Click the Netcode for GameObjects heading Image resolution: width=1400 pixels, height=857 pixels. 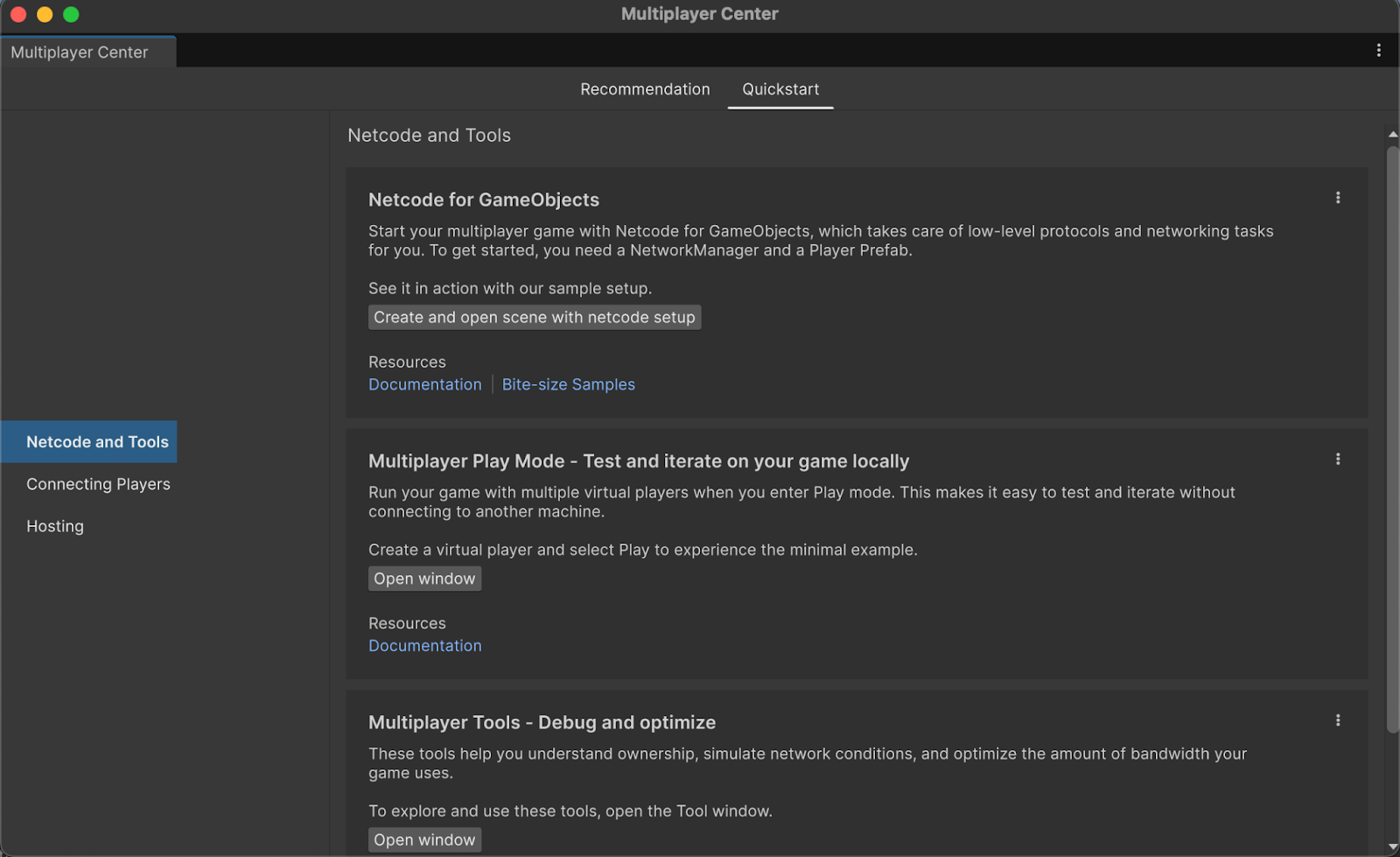[x=484, y=200]
